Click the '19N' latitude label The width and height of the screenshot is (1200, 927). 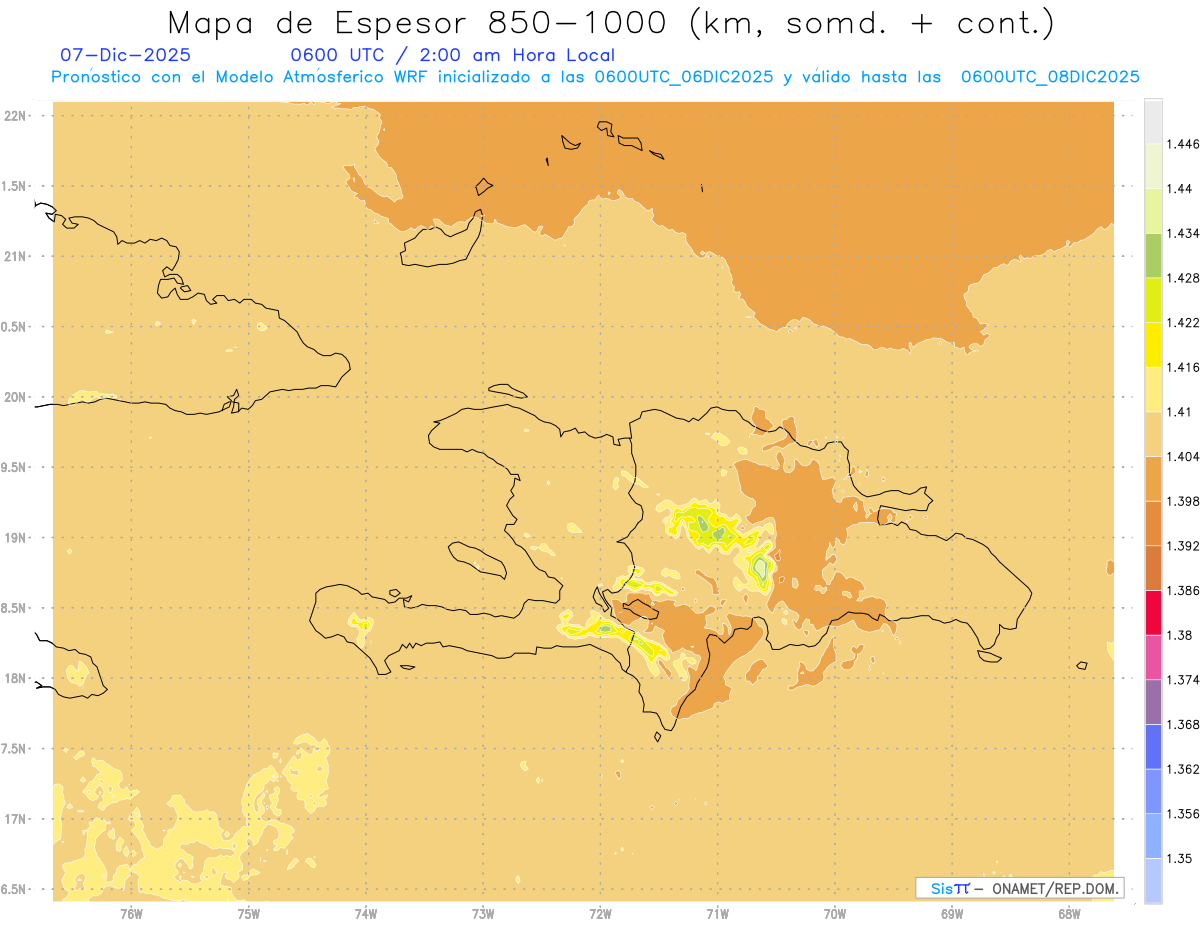click(15, 538)
